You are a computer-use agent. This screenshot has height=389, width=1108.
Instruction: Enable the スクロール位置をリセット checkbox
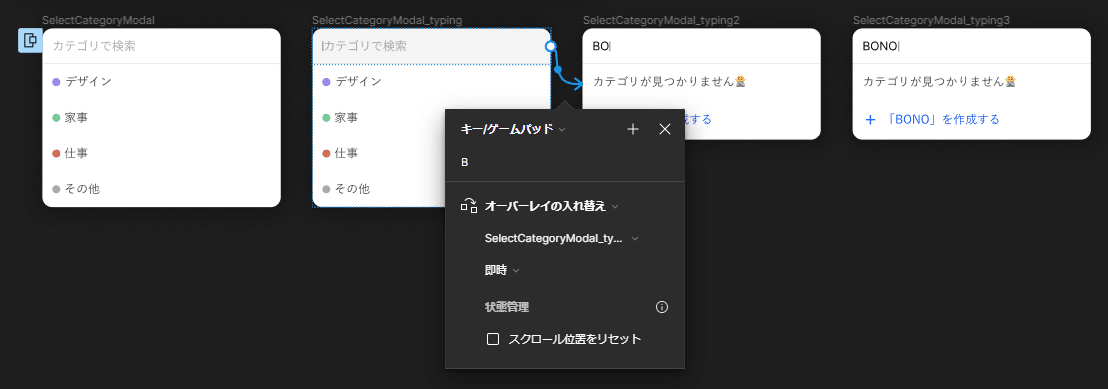pyautogui.click(x=493, y=339)
